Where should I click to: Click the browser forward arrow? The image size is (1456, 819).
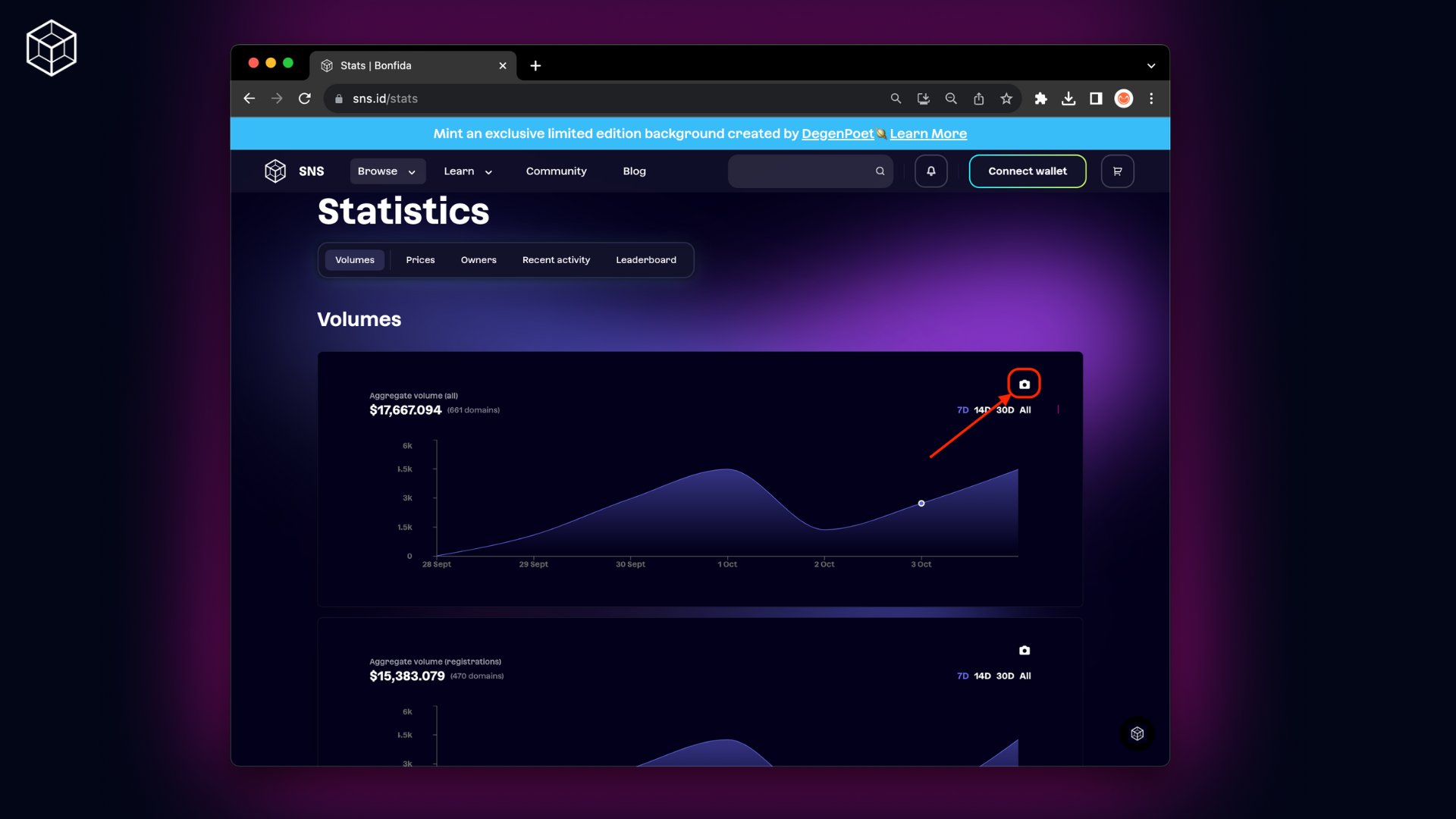(277, 99)
